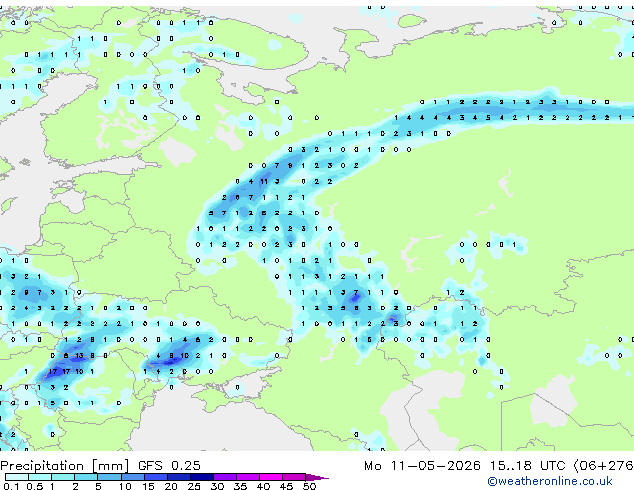Click the 0.5–1 mm legend color box

40,477
